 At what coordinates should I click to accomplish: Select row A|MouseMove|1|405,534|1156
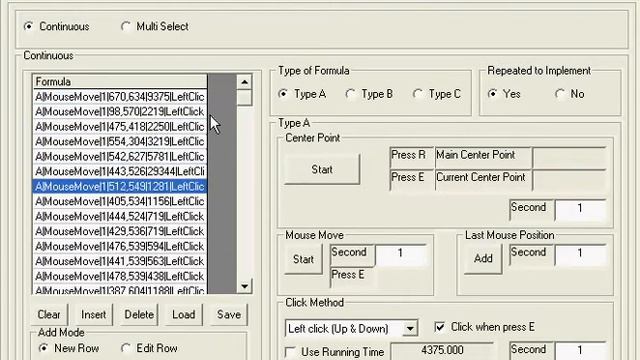[120, 201]
